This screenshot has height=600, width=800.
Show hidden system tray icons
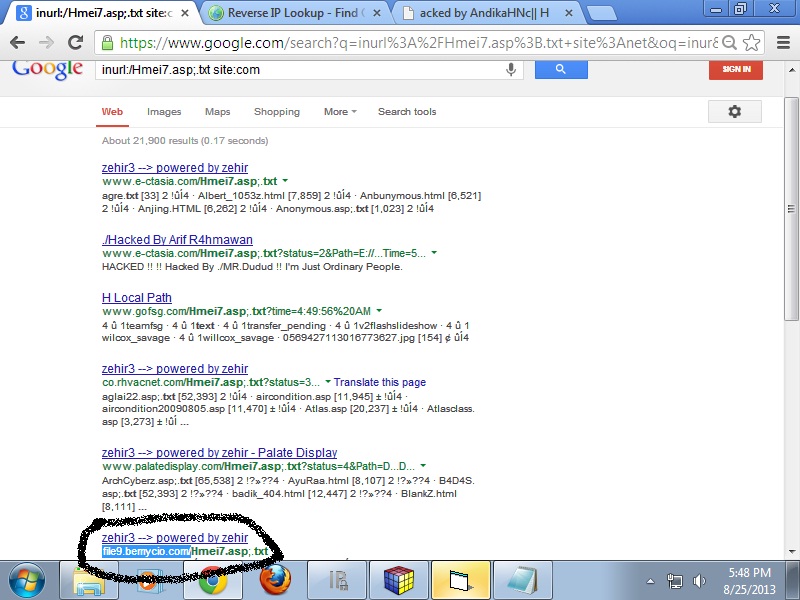[x=650, y=581]
